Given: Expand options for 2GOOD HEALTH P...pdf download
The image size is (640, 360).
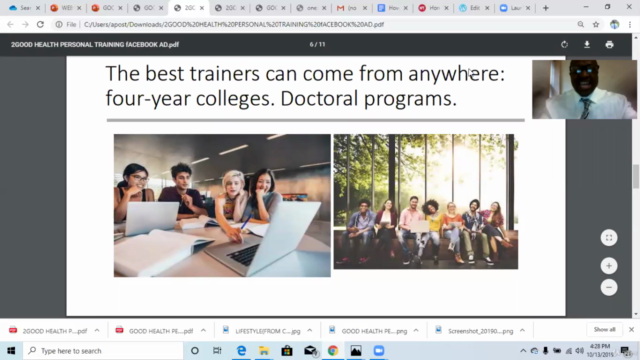Looking at the screenshot, I should tap(97, 331).
